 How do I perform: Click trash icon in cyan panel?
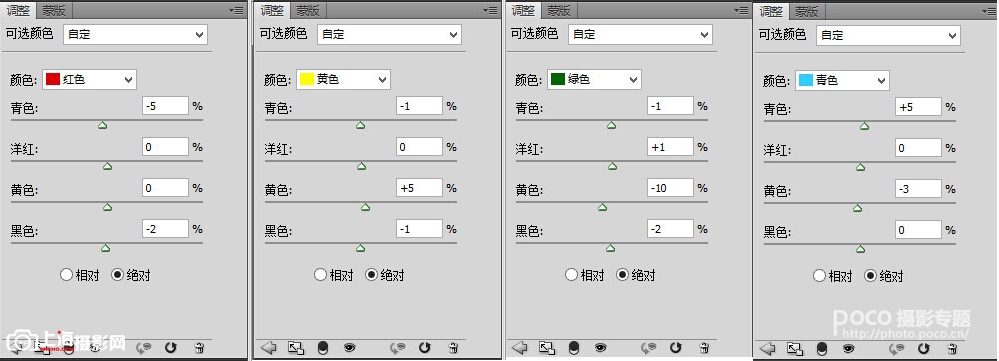pos(952,348)
